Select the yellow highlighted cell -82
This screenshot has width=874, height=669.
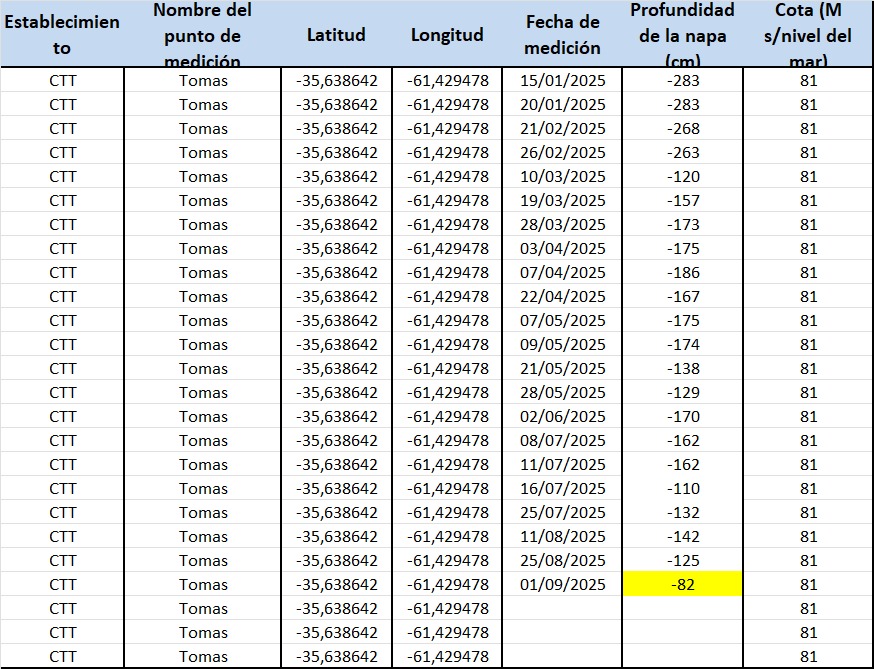pos(682,584)
